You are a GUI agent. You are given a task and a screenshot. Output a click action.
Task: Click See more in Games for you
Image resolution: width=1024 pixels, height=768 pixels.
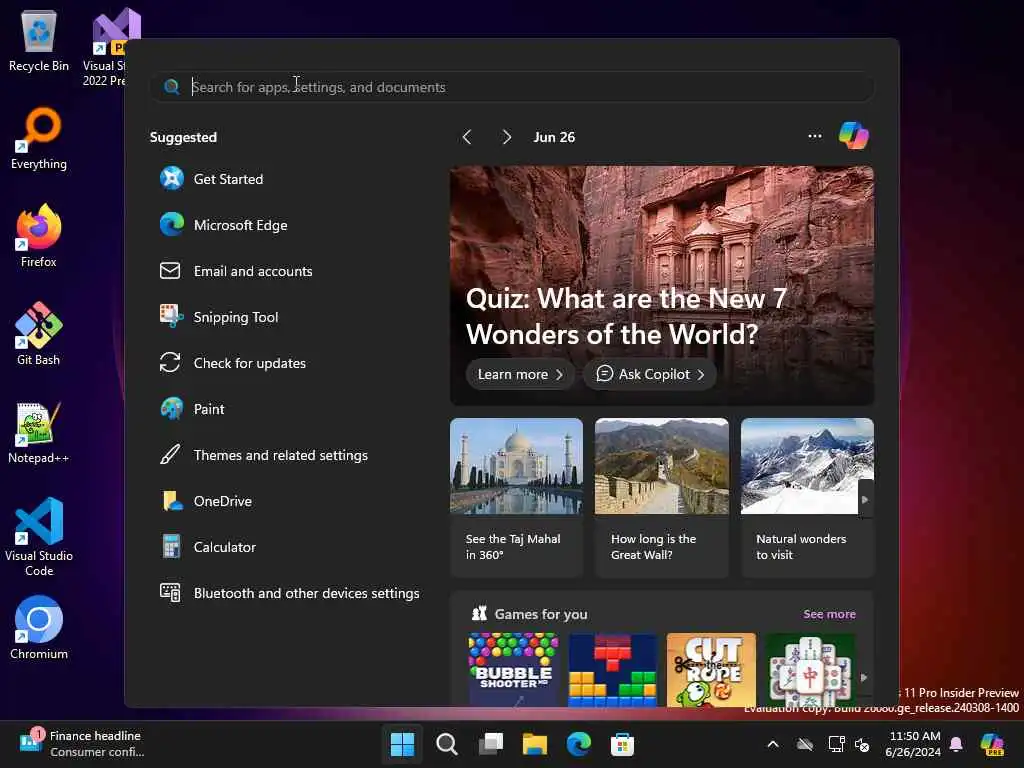pyautogui.click(x=829, y=613)
